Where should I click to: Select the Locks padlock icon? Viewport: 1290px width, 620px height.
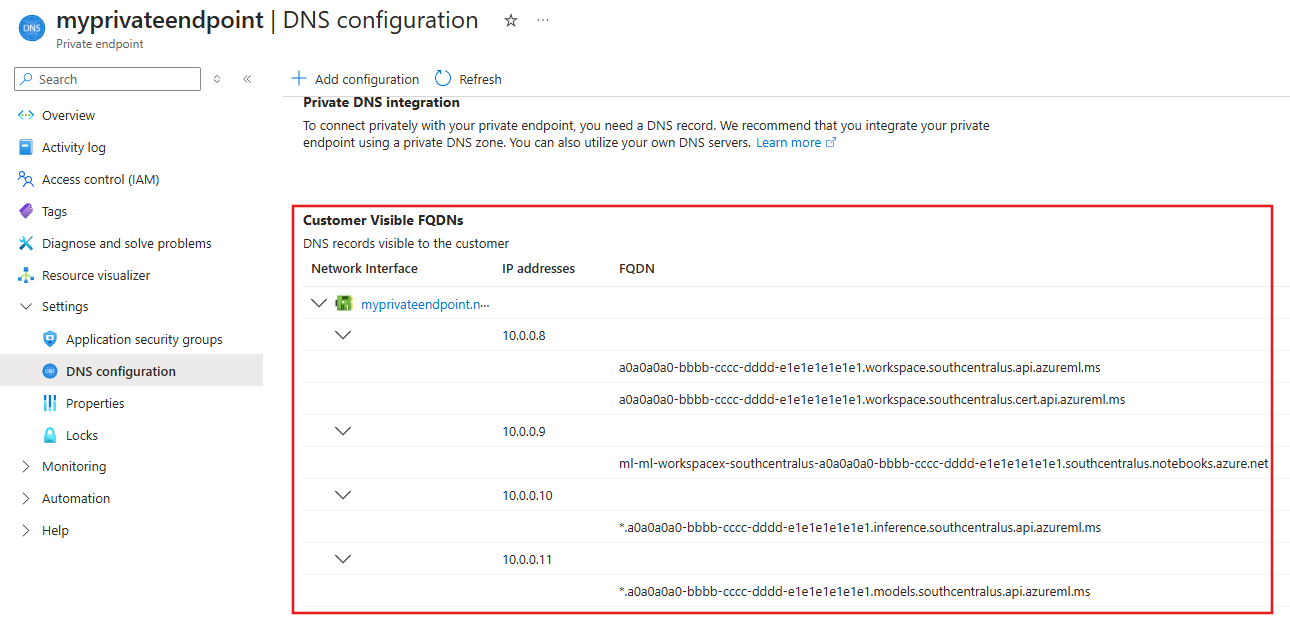tap(50, 434)
